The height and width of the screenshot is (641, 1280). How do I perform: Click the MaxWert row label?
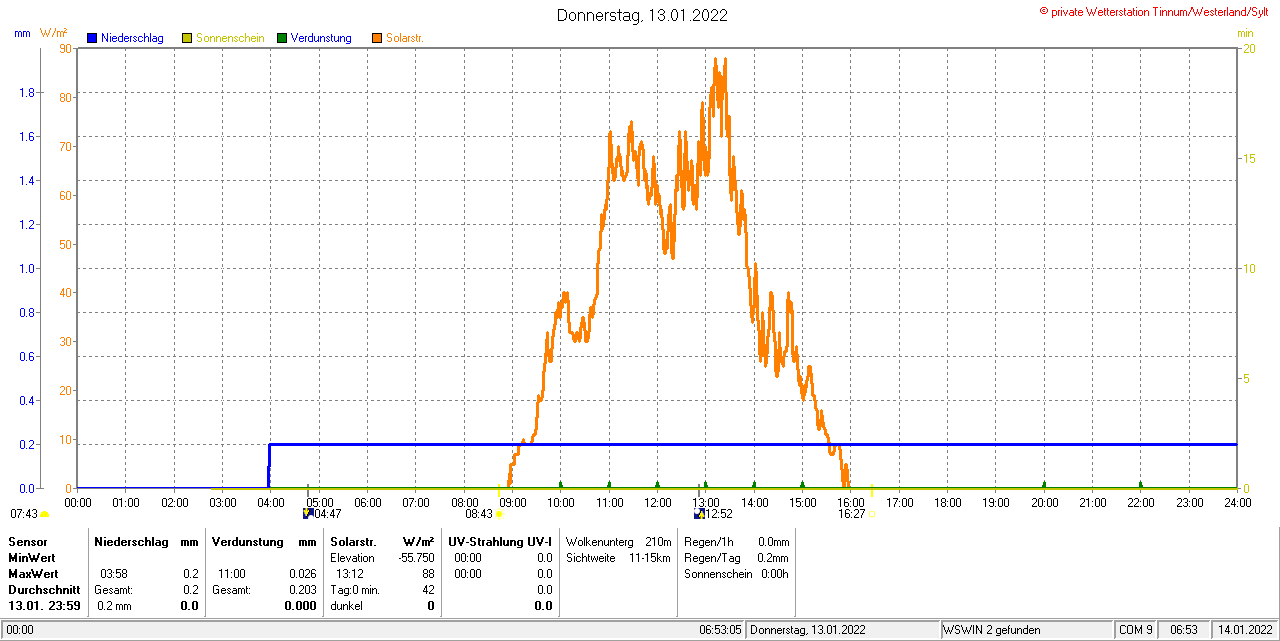(x=32, y=574)
